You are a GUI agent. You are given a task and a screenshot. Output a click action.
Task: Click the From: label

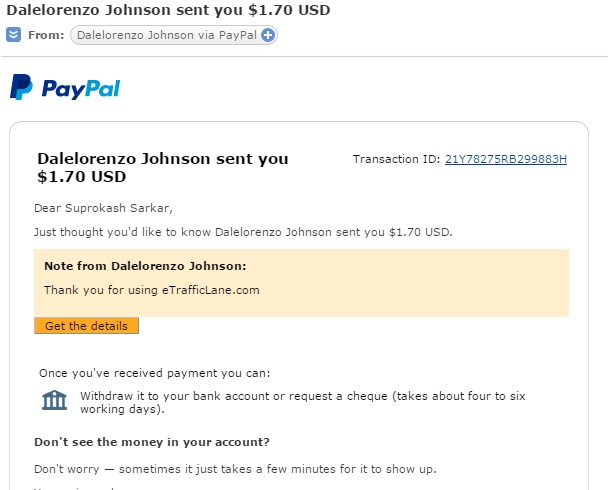pyautogui.click(x=46, y=35)
